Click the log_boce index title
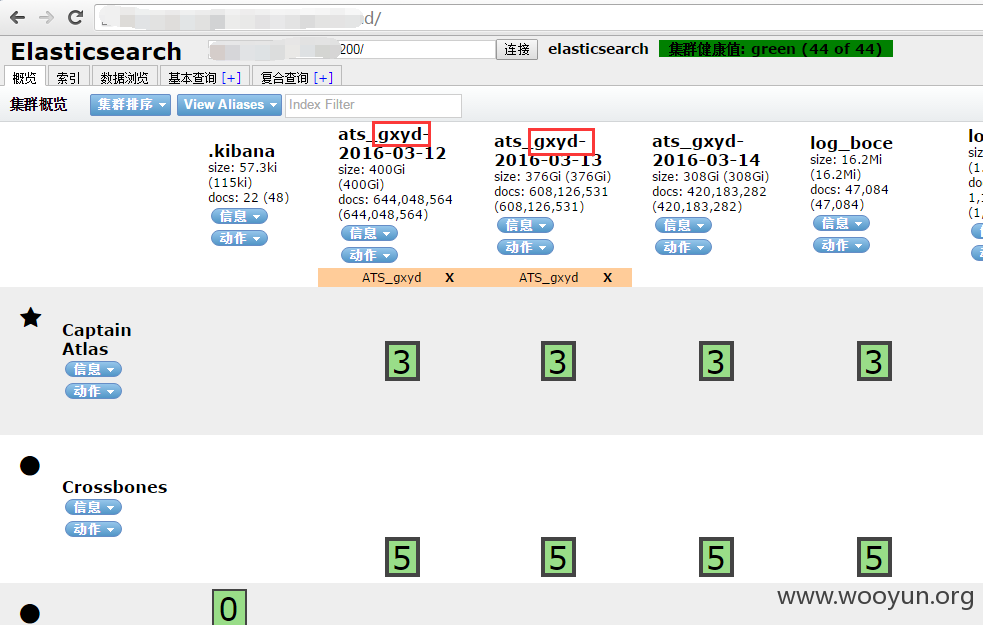Viewport: 983px width, 625px height. pyautogui.click(x=851, y=143)
